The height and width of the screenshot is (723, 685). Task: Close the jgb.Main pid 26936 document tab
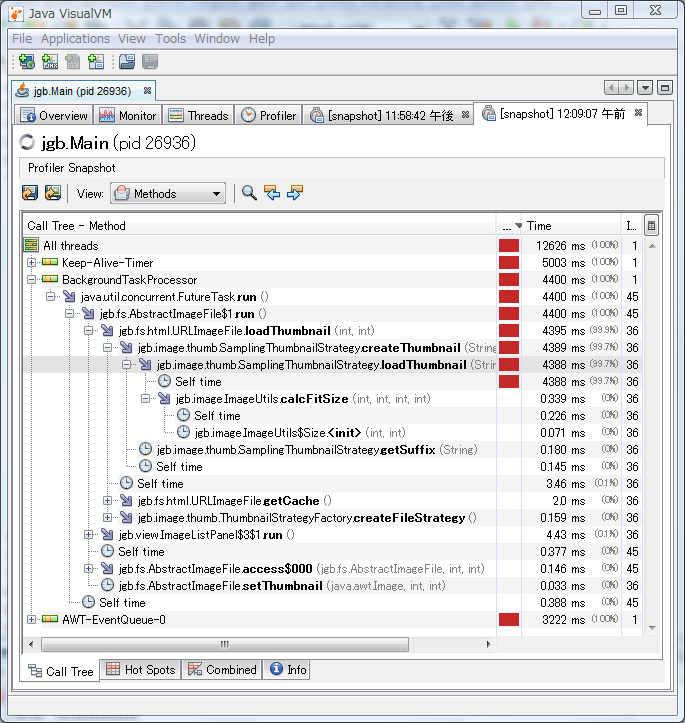[x=148, y=90]
